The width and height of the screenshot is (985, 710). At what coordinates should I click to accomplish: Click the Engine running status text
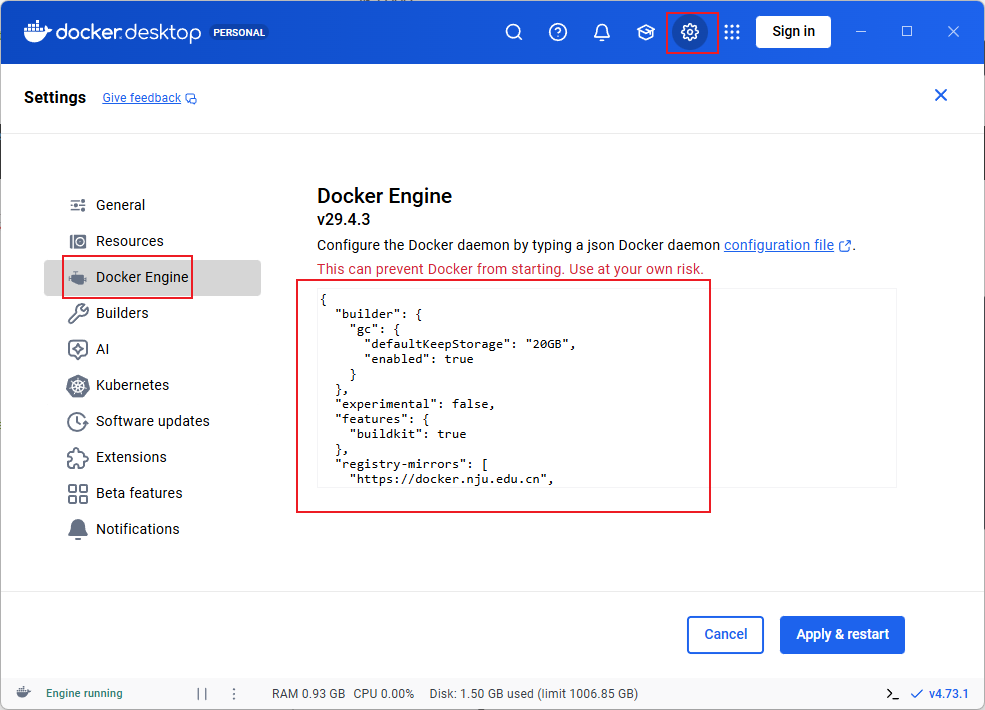[x=84, y=694]
